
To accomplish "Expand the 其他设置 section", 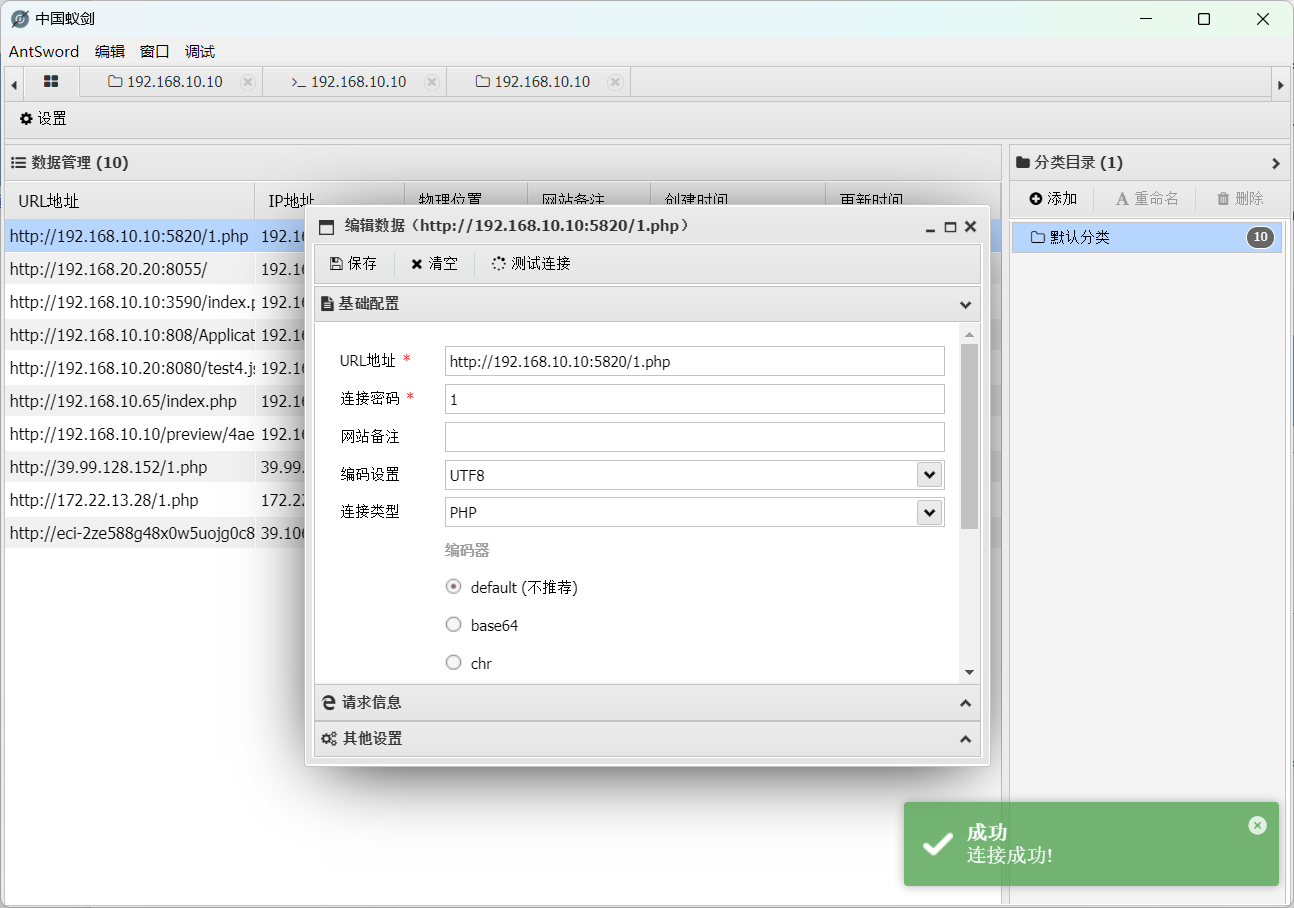I will tap(965, 739).
